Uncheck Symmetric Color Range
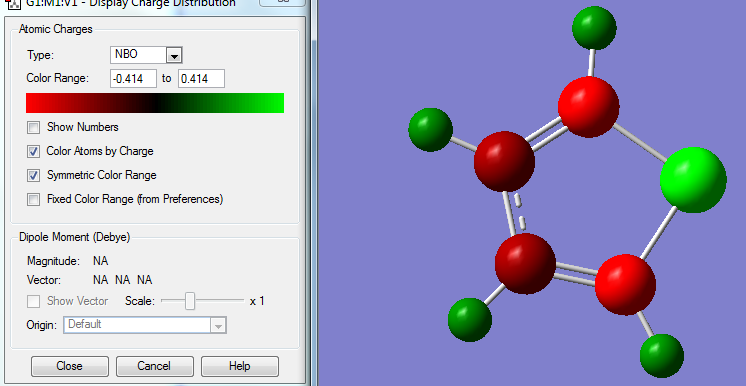746x386 pixels. (33, 175)
